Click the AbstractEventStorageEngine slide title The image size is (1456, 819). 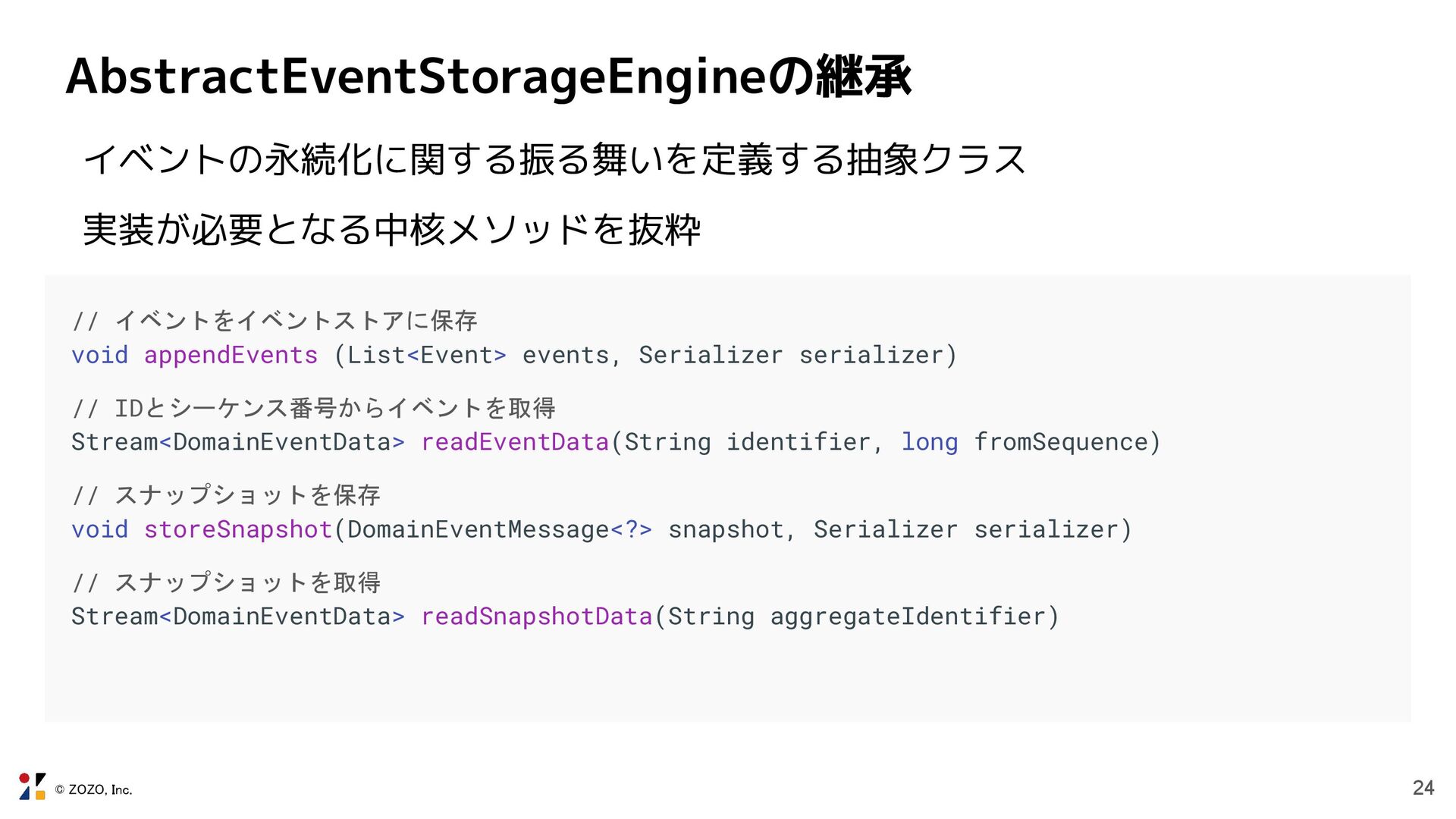click(488, 77)
